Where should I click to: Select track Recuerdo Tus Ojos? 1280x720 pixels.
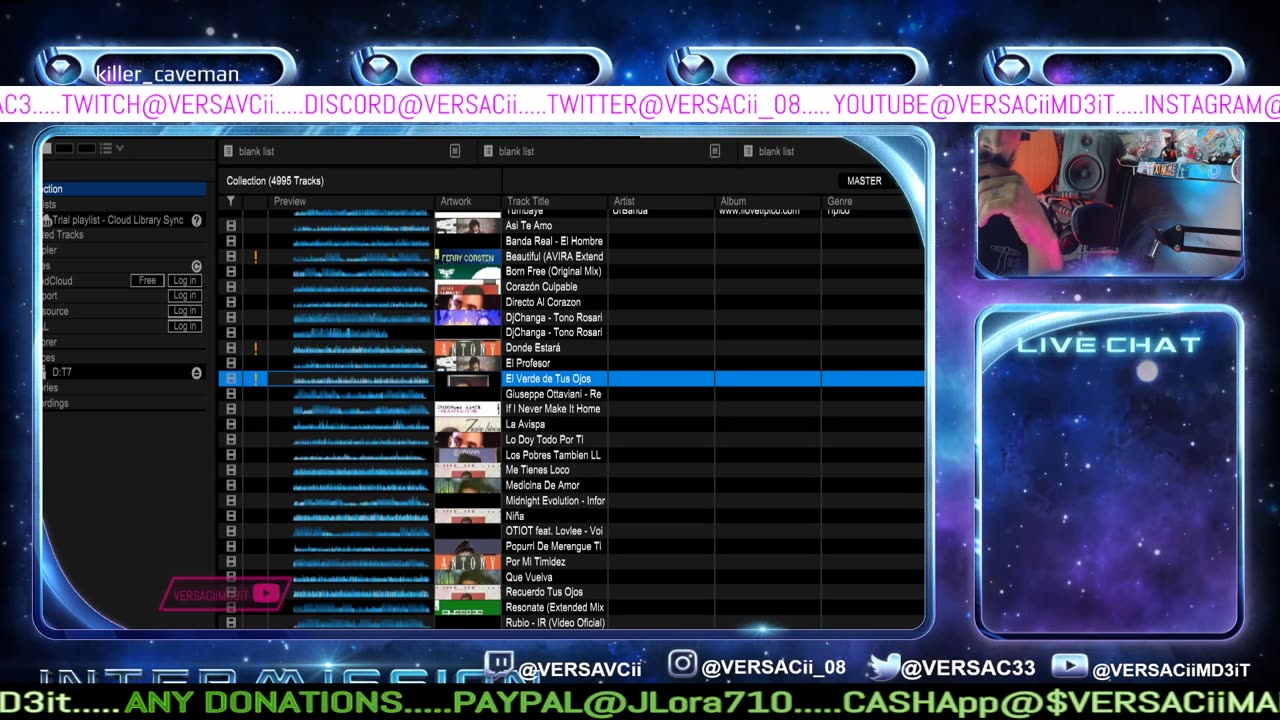coord(544,592)
